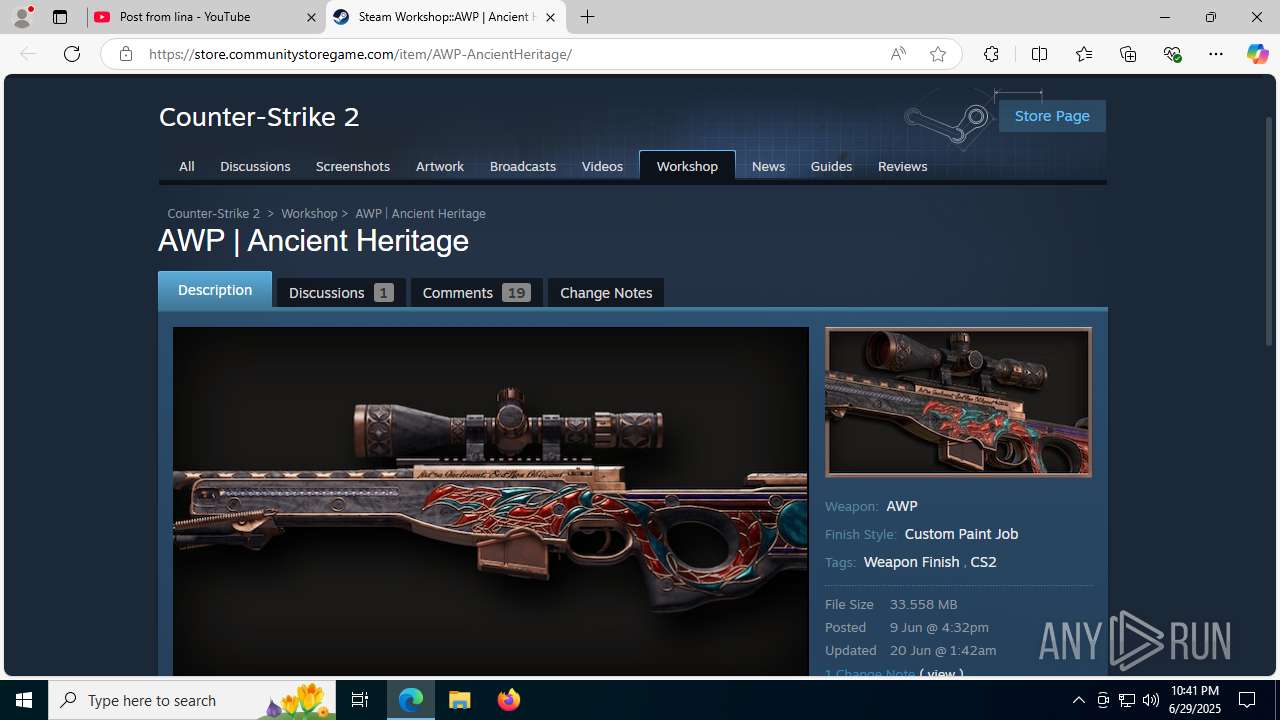Image resolution: width=1280 pixels, height=720 pixels.
Task: Open the notifications action center
Action: pyautogui.click(x=1247, y=700)
